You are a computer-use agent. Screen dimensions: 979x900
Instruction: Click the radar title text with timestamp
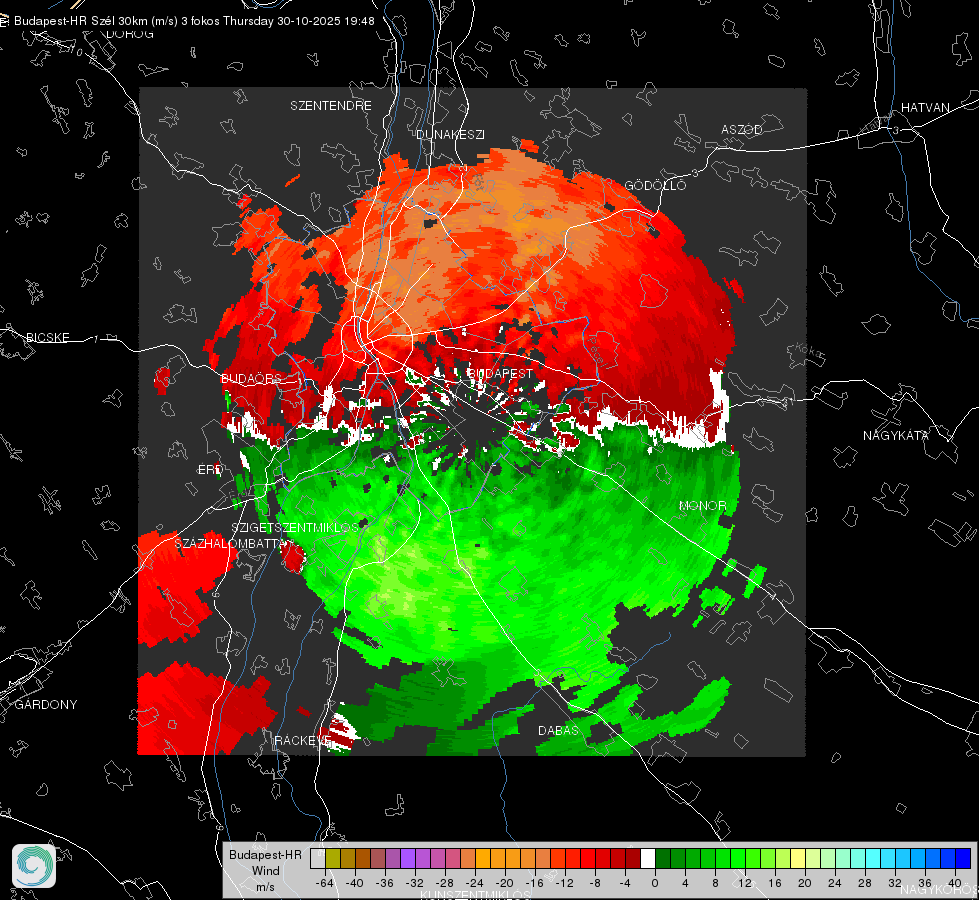(x=194, y=21)
